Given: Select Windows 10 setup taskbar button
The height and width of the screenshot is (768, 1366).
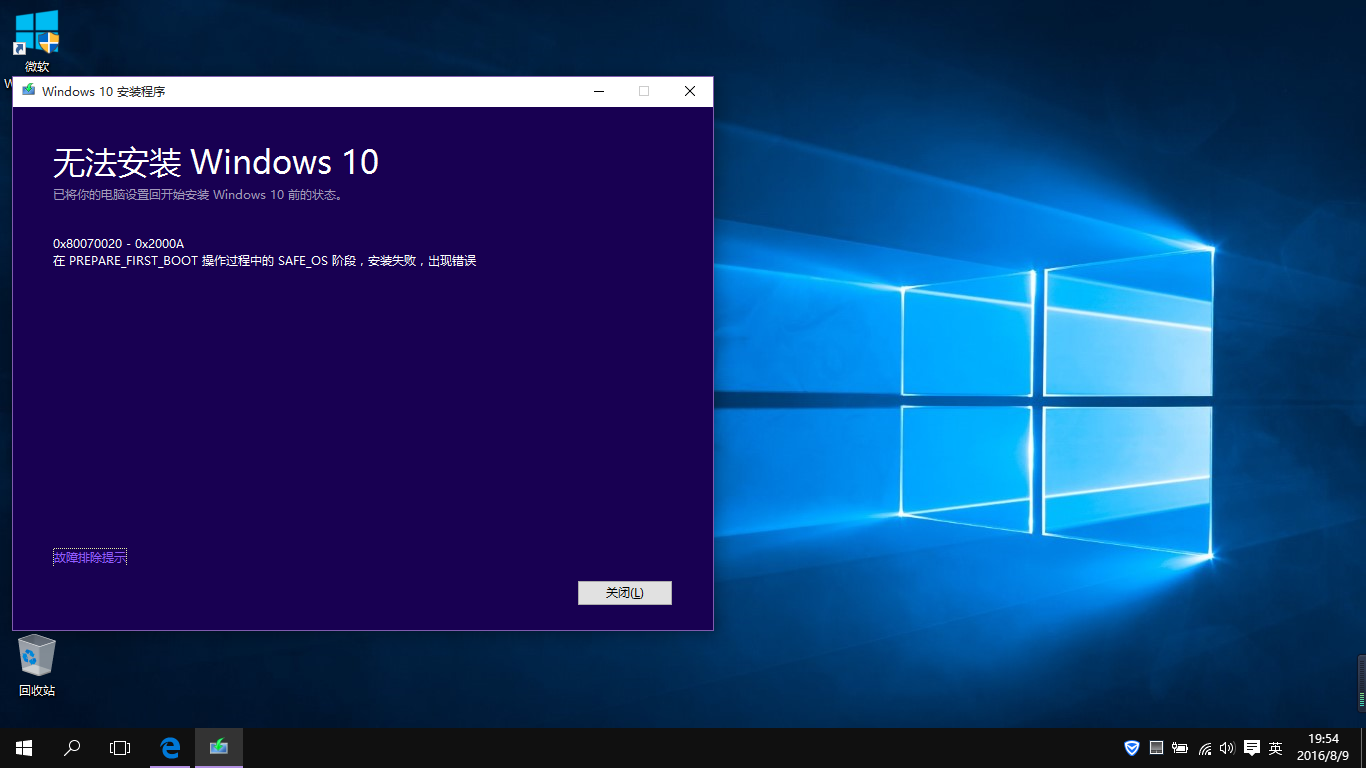Looking at the screenshot, I should click(x=218, y=747).
